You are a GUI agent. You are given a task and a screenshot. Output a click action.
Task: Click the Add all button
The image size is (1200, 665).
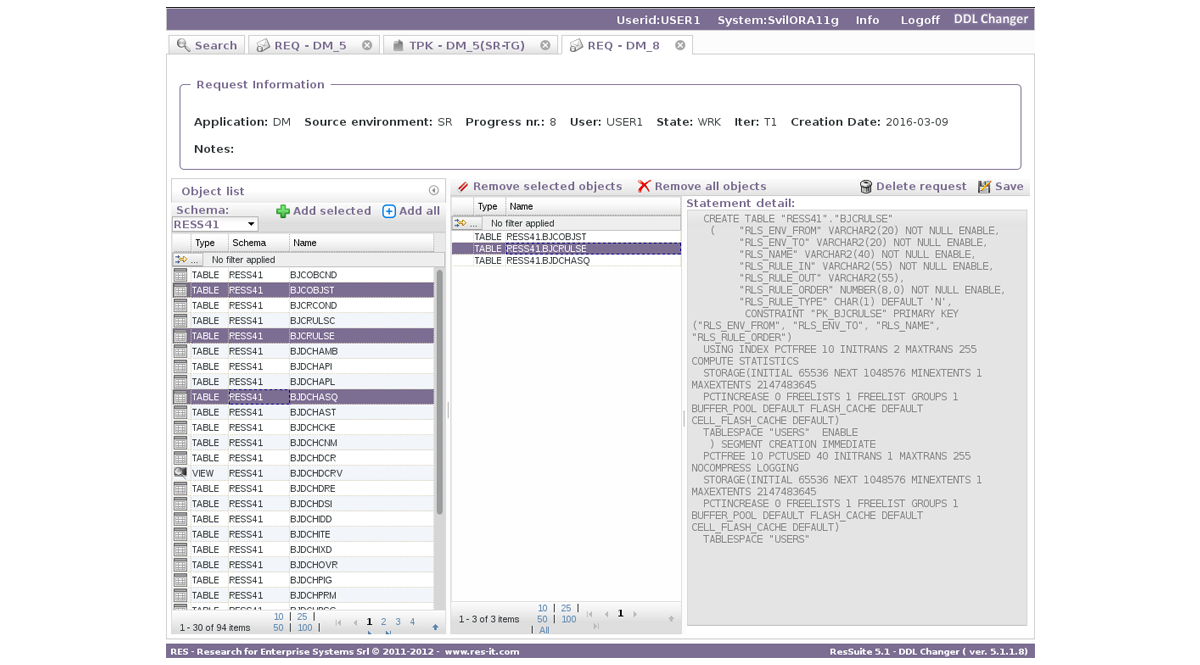point(411,211)
